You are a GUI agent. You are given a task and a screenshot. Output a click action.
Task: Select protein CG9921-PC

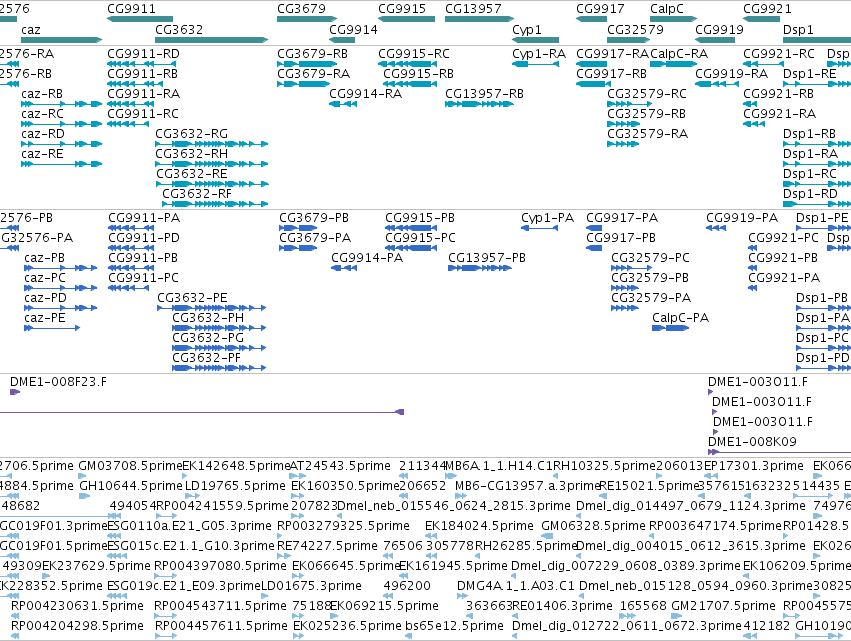[784, 238]
